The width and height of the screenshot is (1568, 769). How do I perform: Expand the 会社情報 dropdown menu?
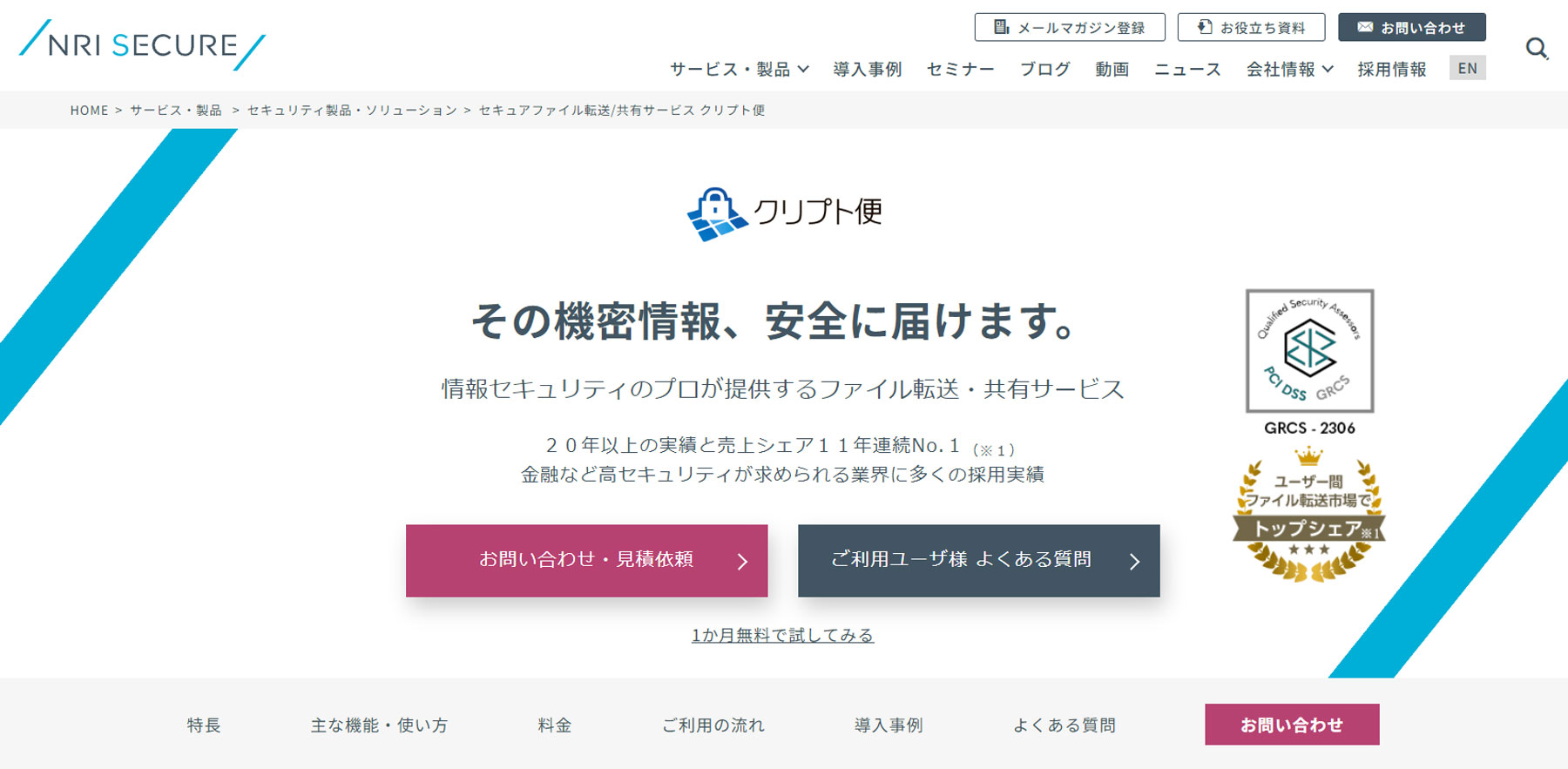click(x=1290, y=69)
